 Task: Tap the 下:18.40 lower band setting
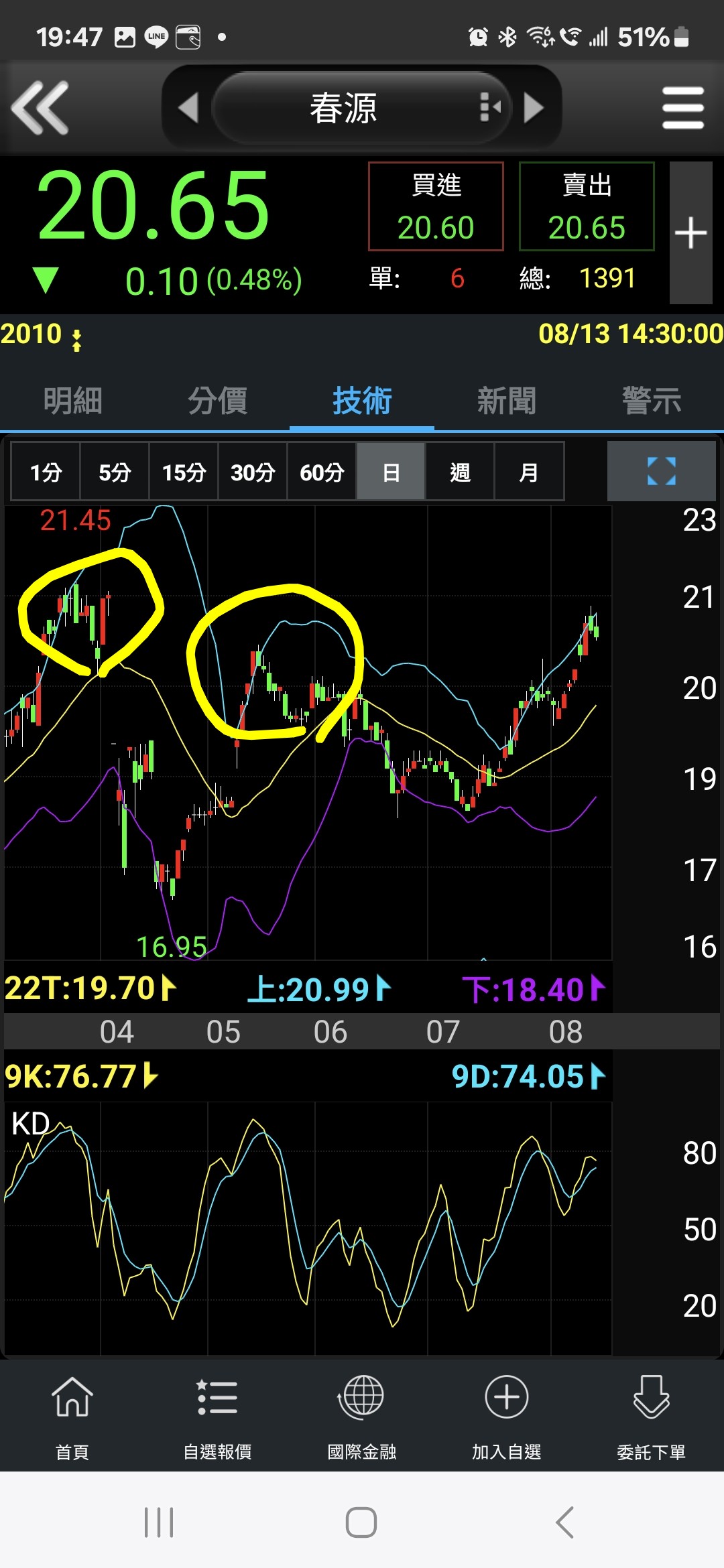coord(534,989)
